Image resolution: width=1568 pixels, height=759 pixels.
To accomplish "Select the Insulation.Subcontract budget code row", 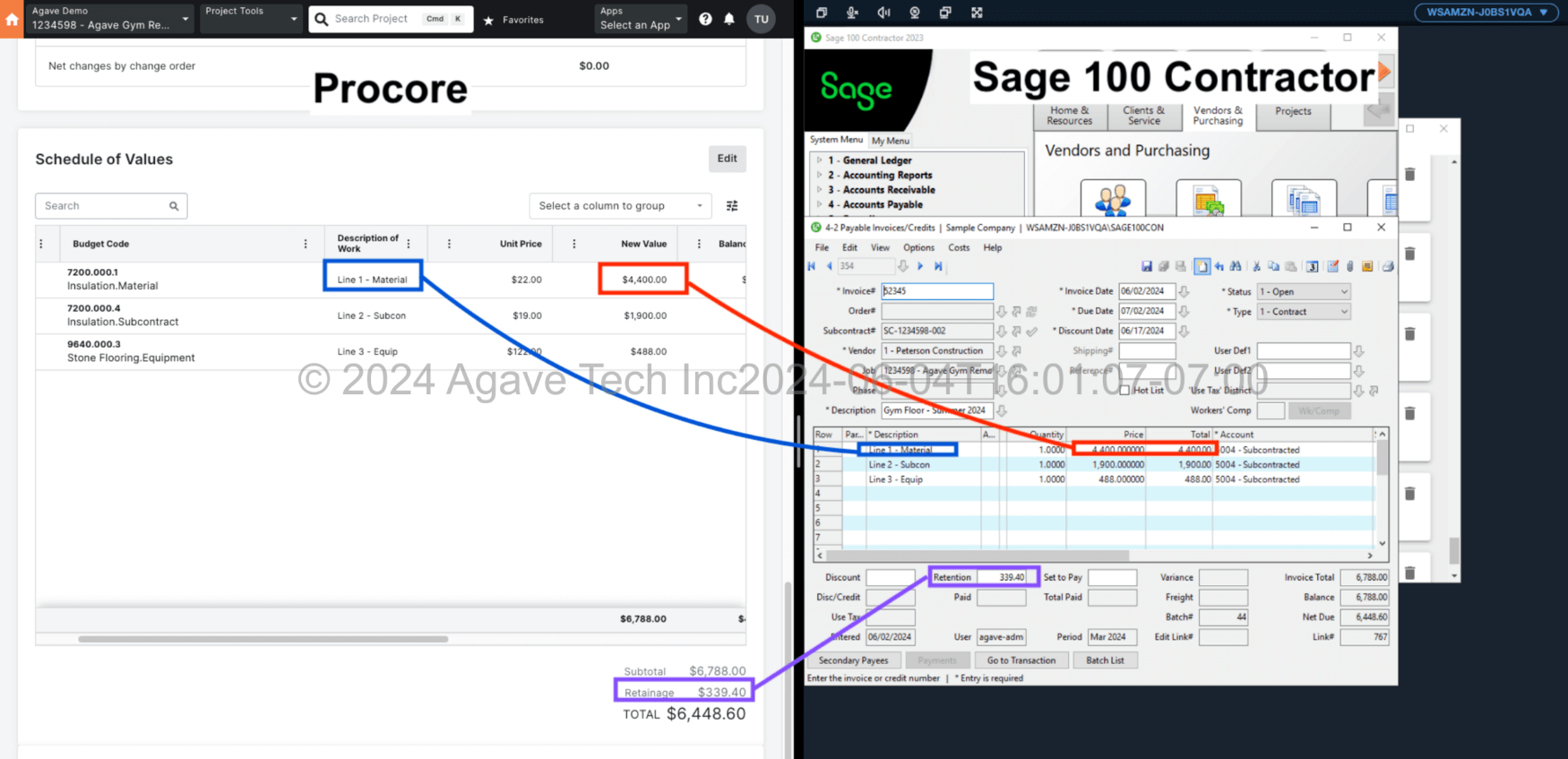I will (391, 315).
